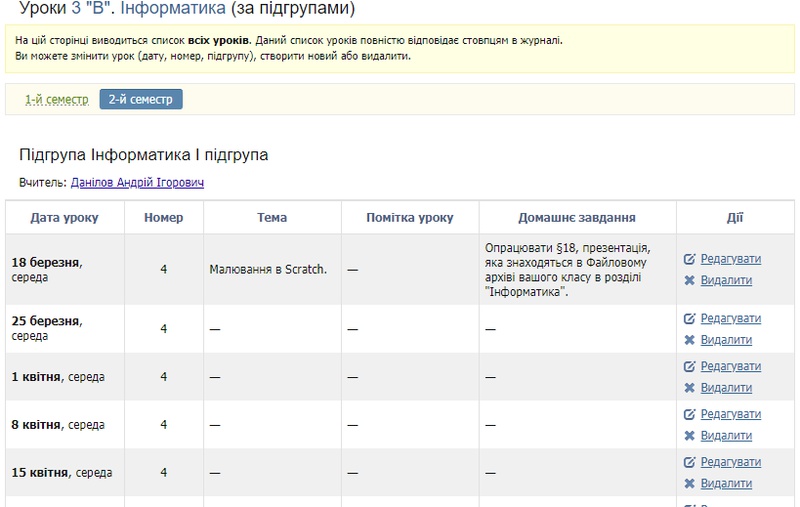The height and width of the screenshot is (507, 800).
Task: Click edit pencil icon for 1 квітня lesson
Action: coord(689,367)
